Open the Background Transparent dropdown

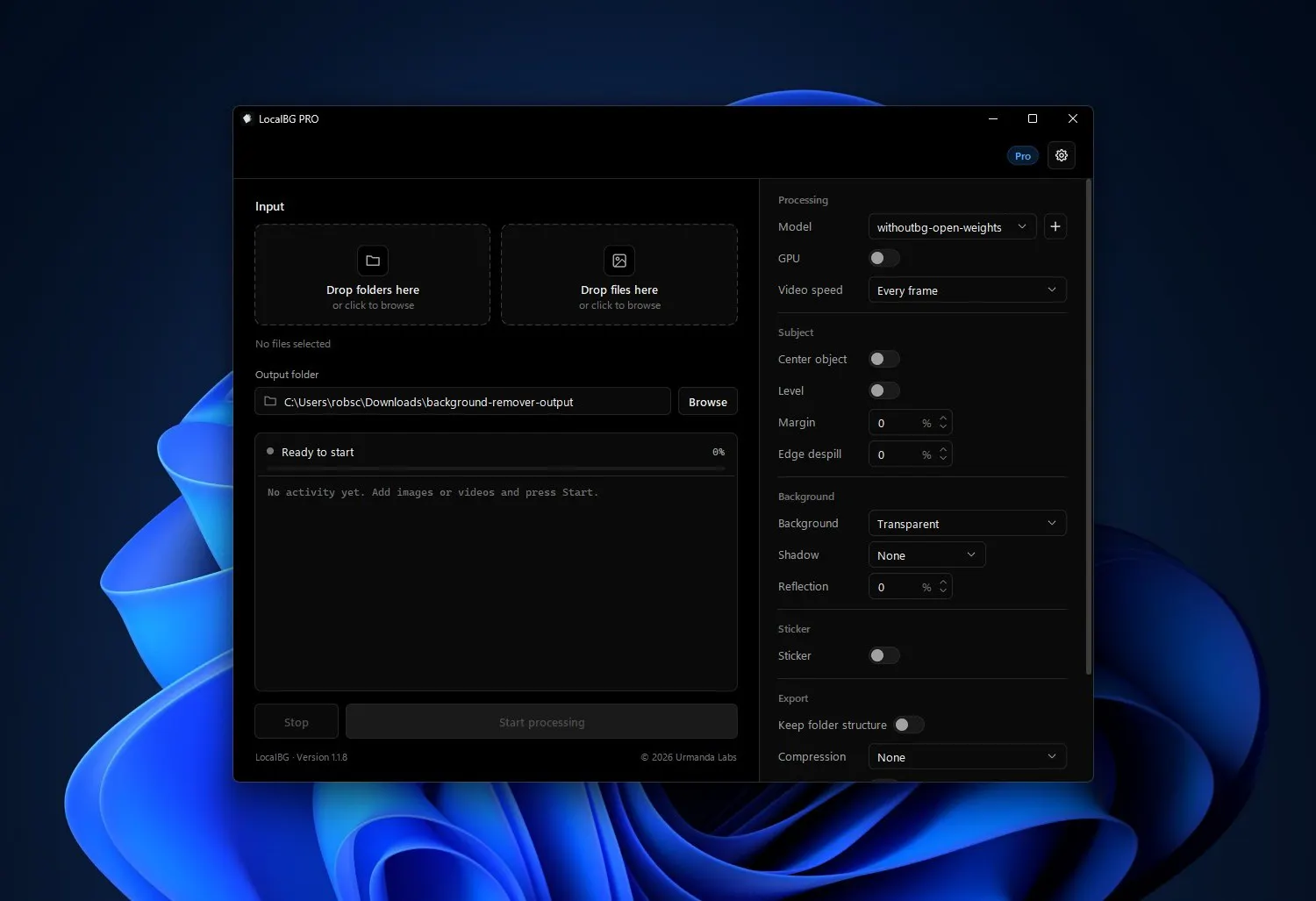pos(967,524)
